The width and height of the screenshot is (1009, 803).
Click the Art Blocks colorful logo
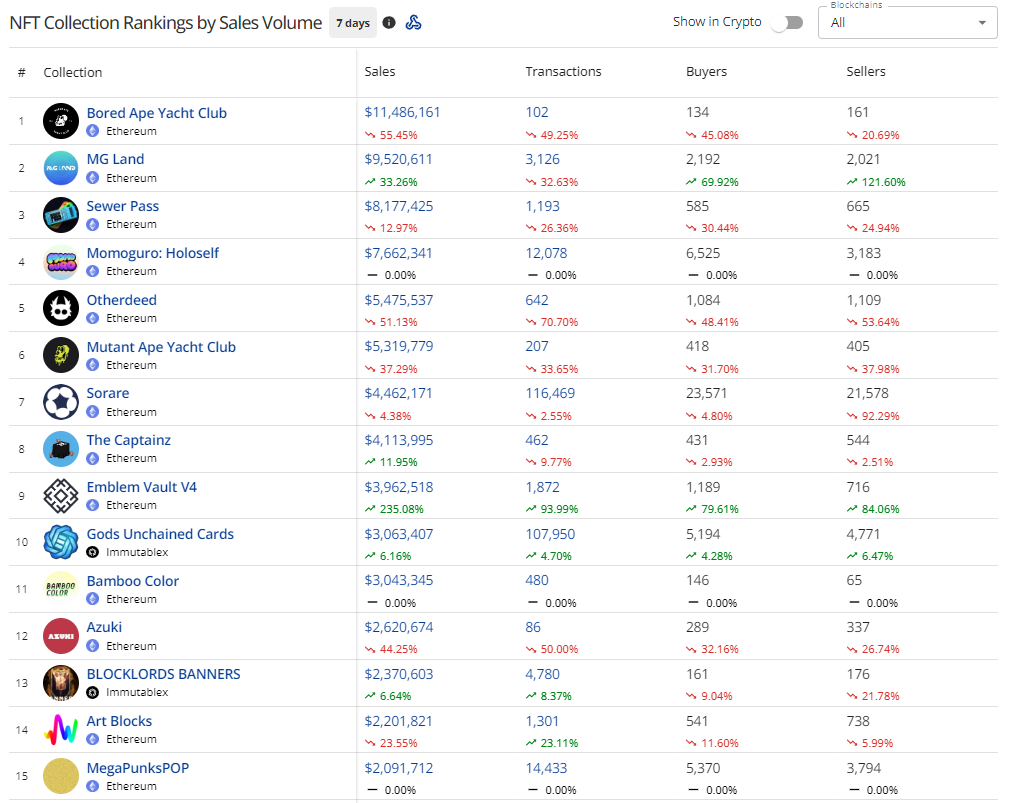coord(61,730)
